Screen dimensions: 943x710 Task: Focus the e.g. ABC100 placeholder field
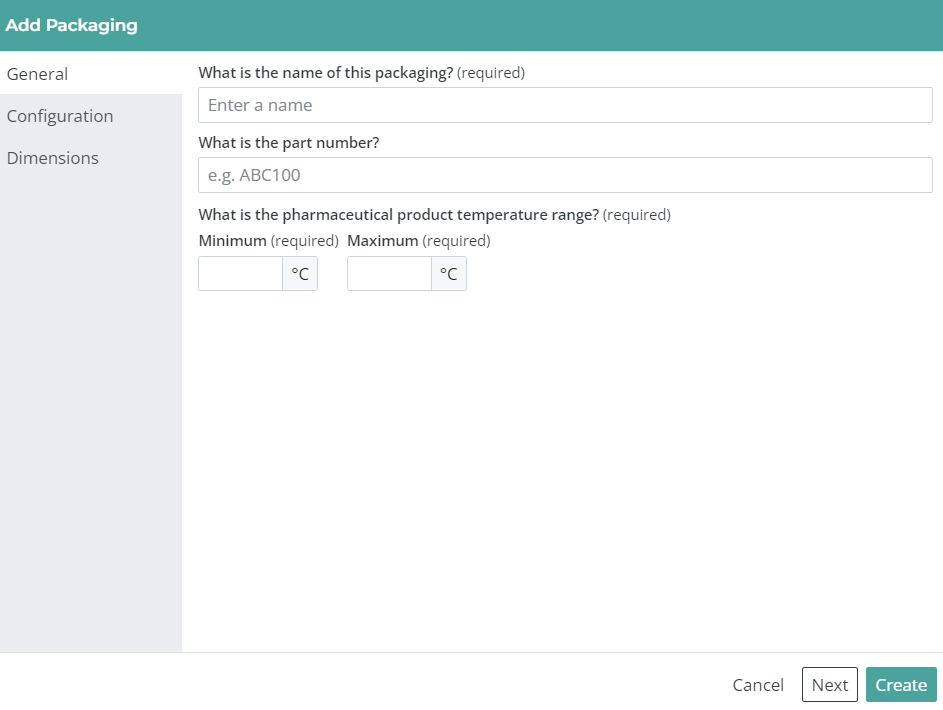[x=565, y=175]
